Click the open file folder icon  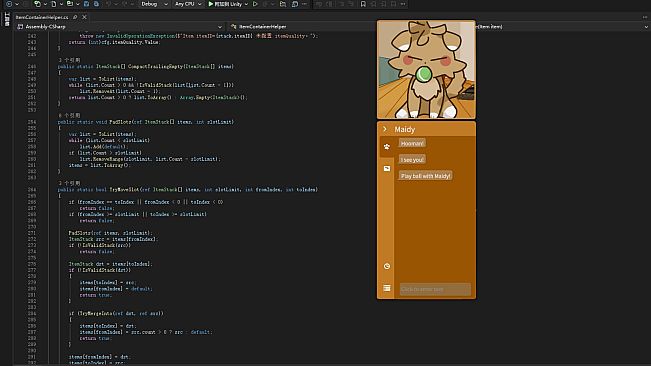70,4
